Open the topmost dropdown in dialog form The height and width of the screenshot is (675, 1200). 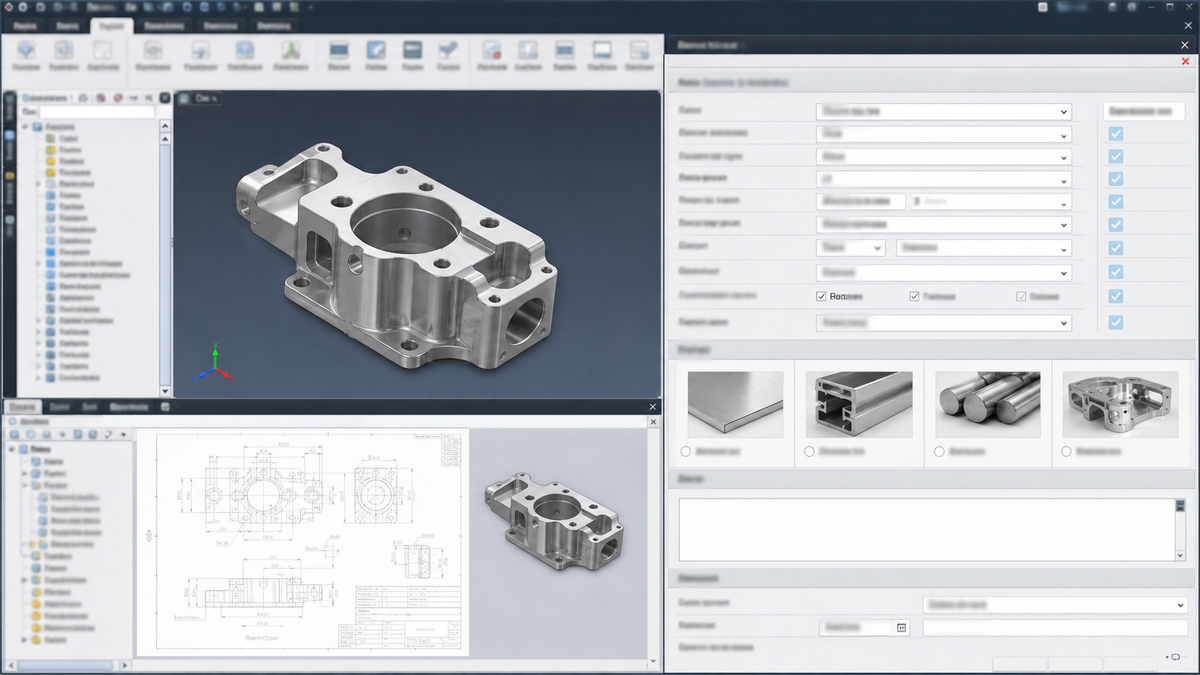click(x=943, y=112)
